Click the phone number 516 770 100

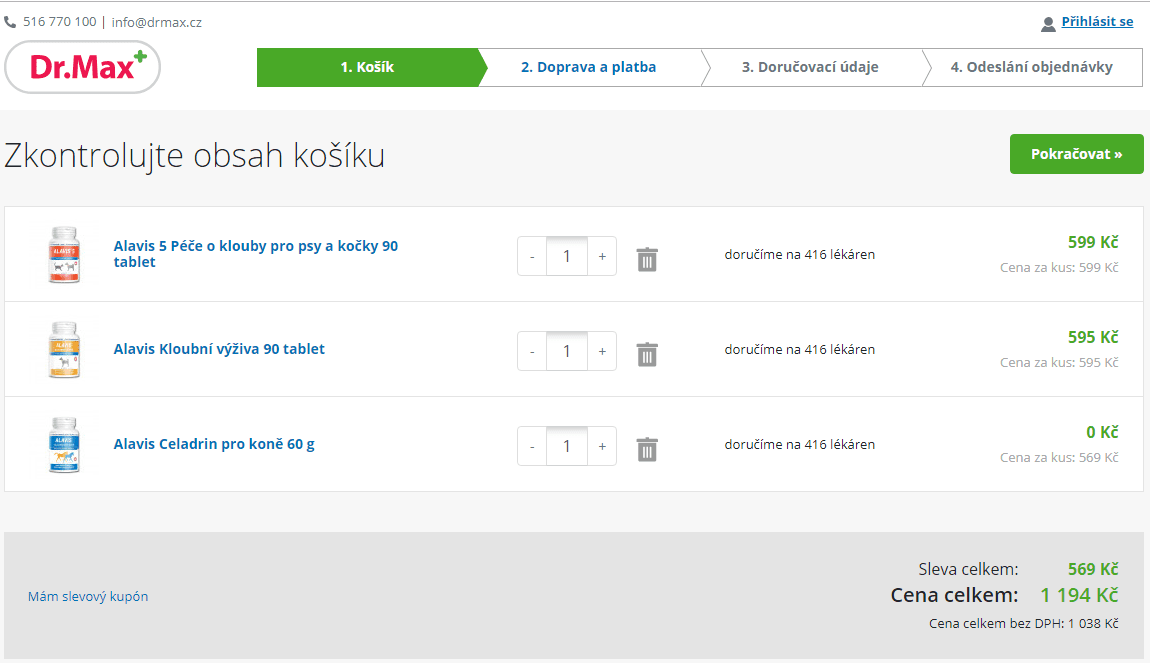pyautogui.click(x=59, y=22)
